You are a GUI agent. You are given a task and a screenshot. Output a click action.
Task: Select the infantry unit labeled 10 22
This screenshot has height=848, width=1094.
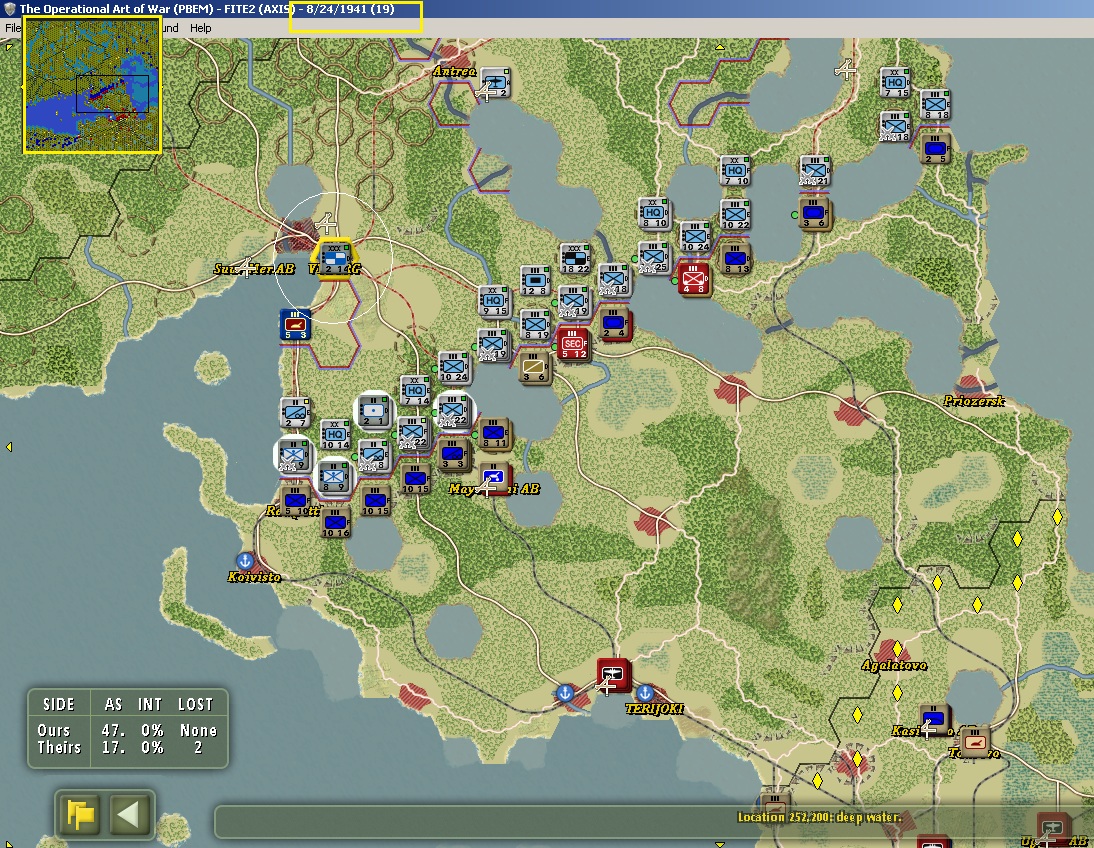(735, 214)
